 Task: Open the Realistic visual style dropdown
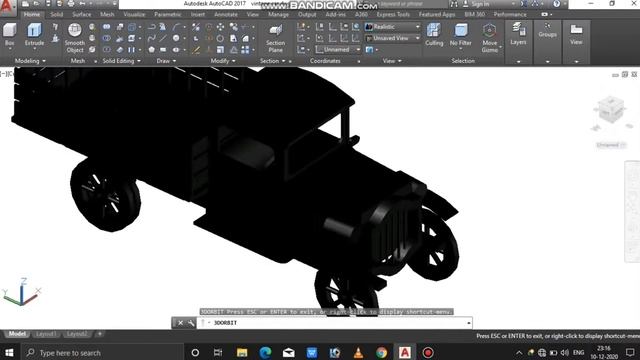392,27
